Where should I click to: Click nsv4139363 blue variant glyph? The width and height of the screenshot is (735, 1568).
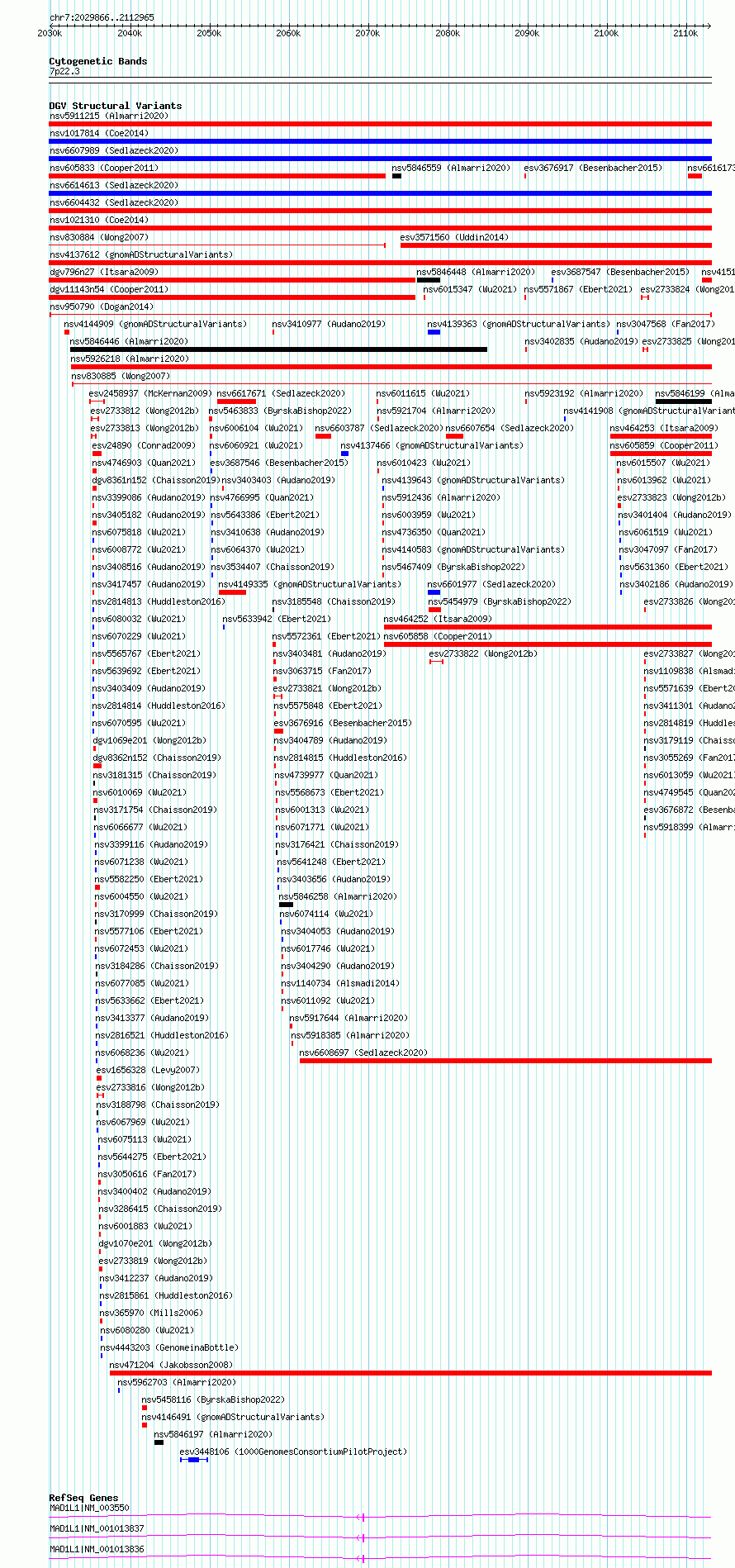[434, 332]
